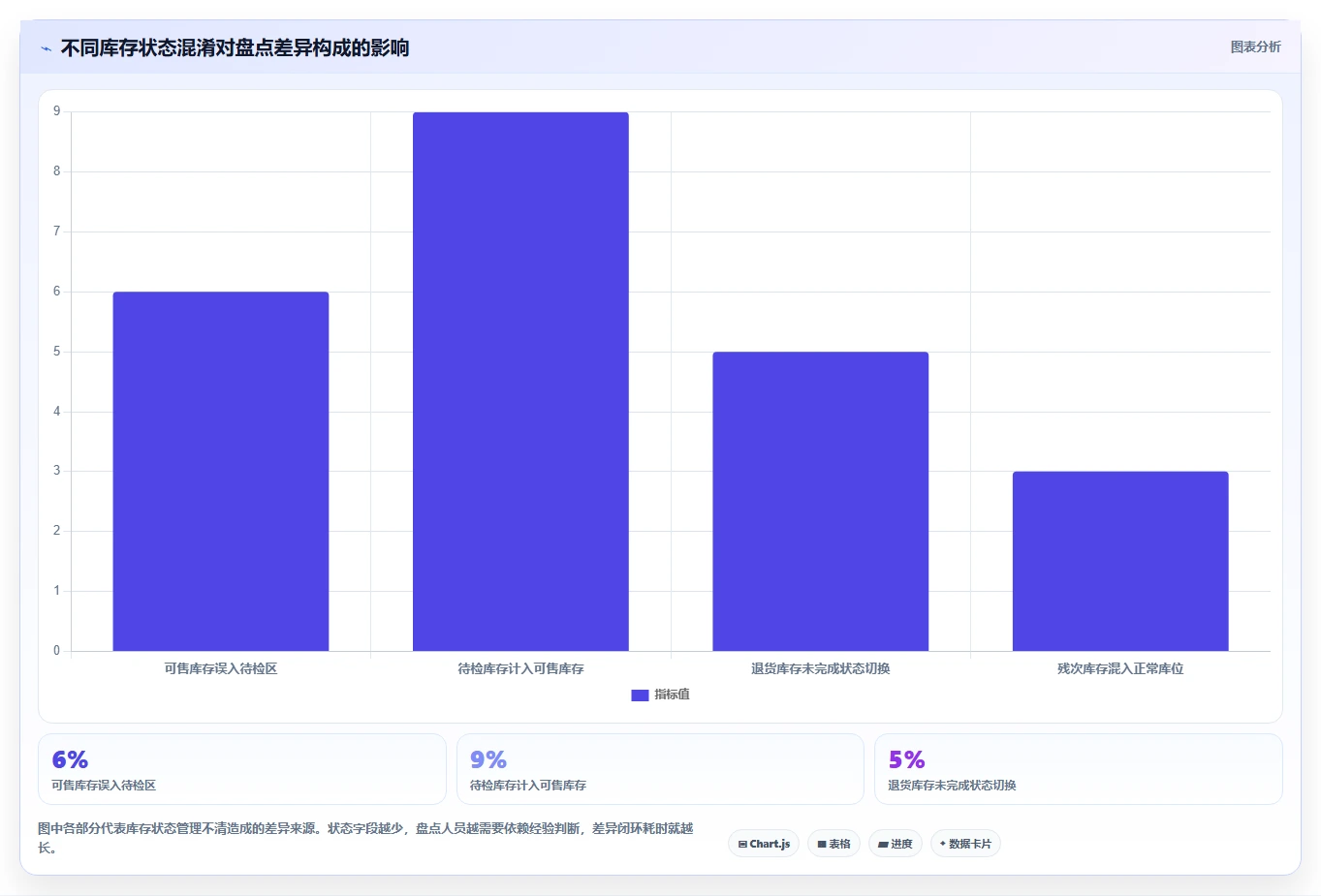
Task: Open the 6% 可售库存误入待检区 card
Action: tap(242, 769)
